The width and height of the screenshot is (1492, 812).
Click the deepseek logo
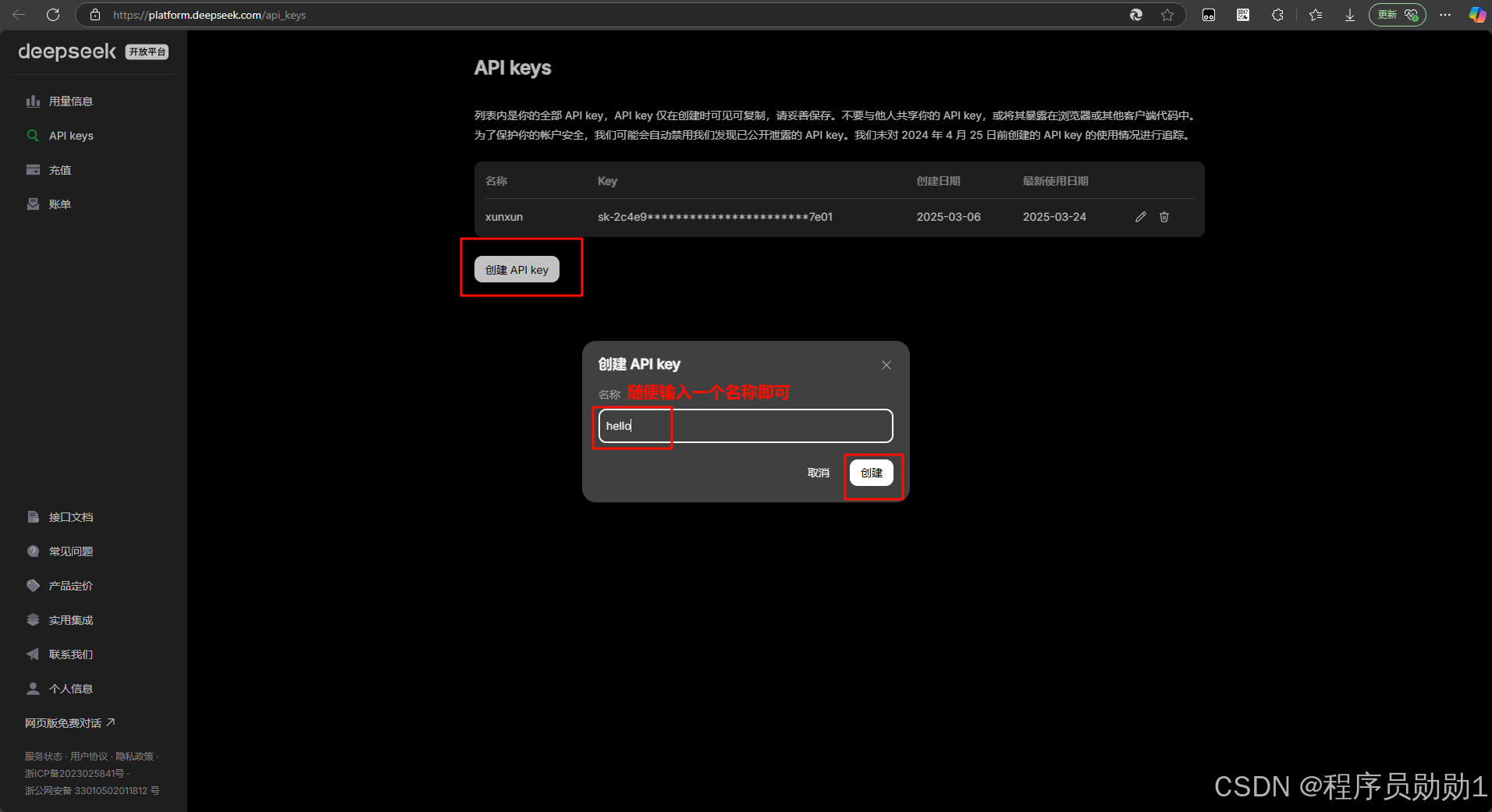click(x=67, y=51)
